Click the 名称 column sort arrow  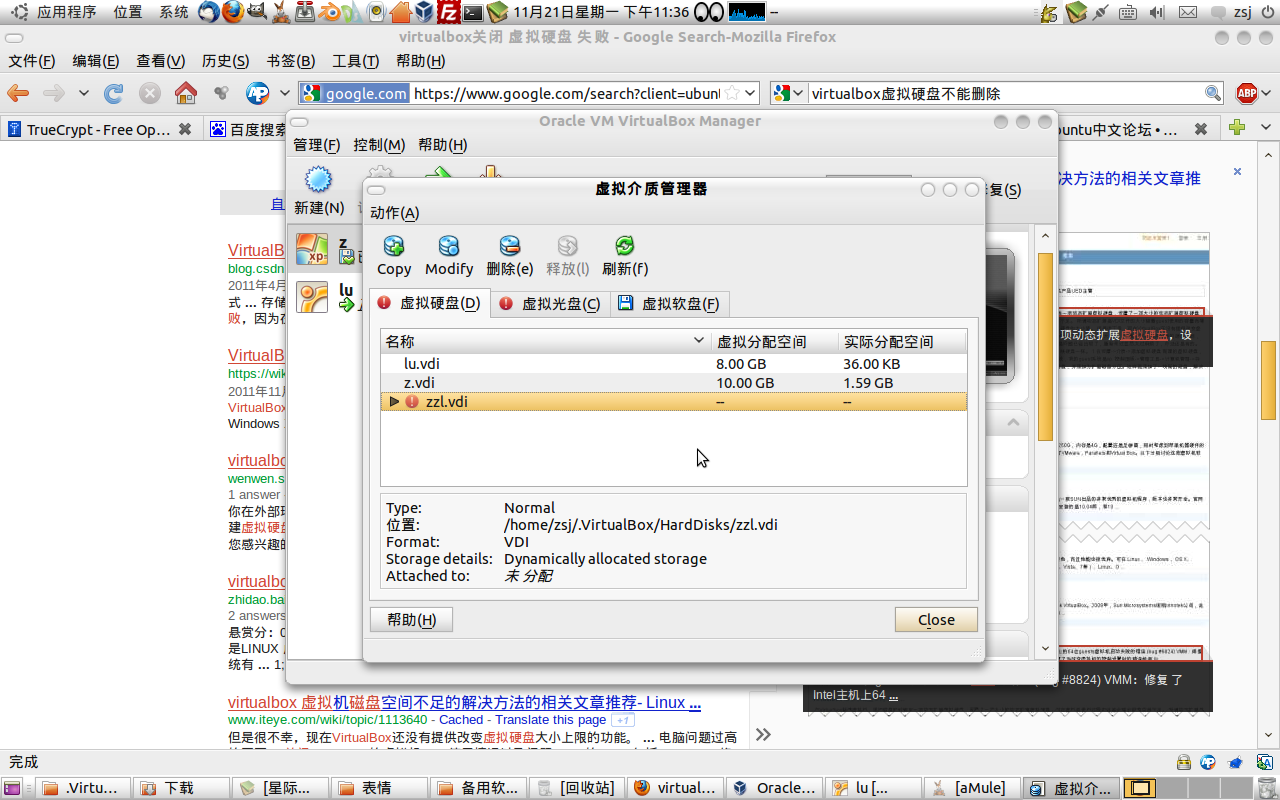(700, 341)
